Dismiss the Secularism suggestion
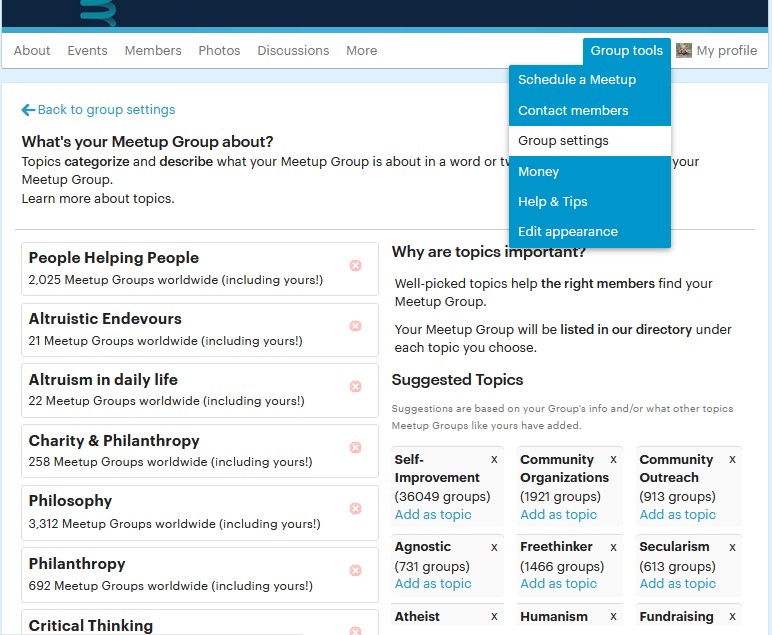 pos(733,547)
